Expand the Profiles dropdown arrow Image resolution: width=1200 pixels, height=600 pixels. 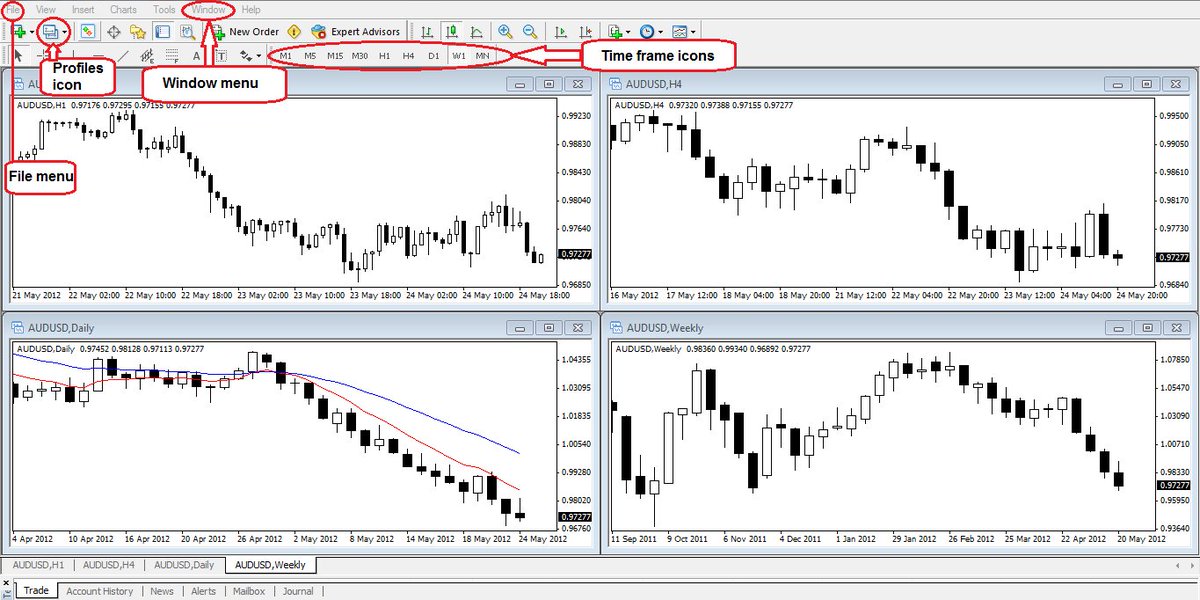click(65, 32)
